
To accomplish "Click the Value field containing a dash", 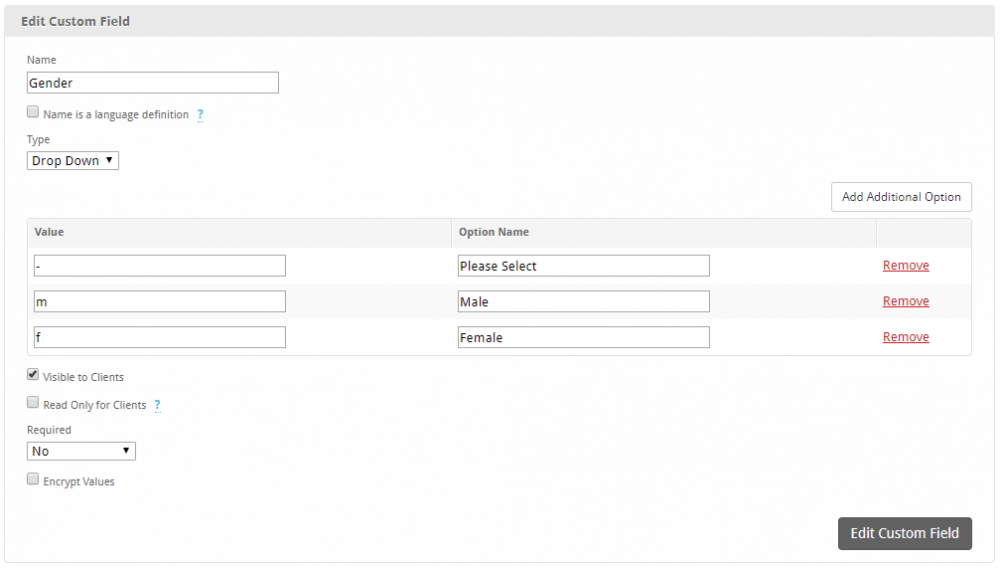I will 159,266.
